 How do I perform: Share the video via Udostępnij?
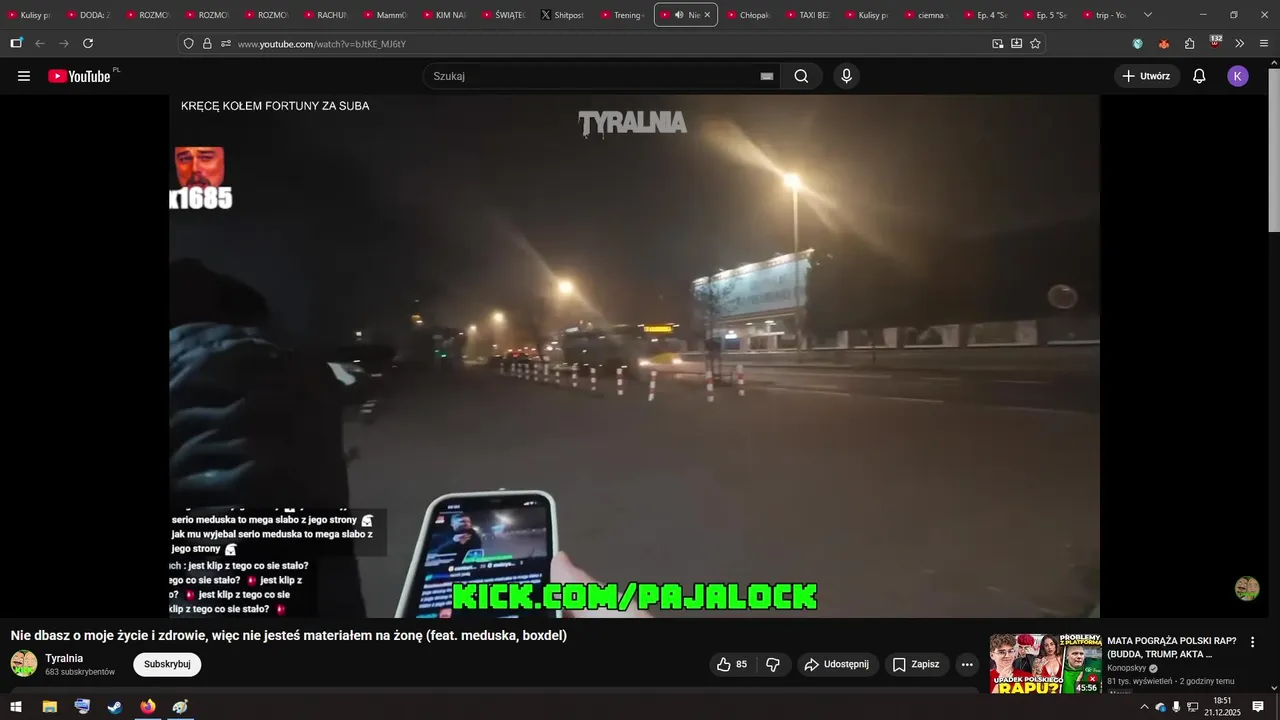click(838, 664)
